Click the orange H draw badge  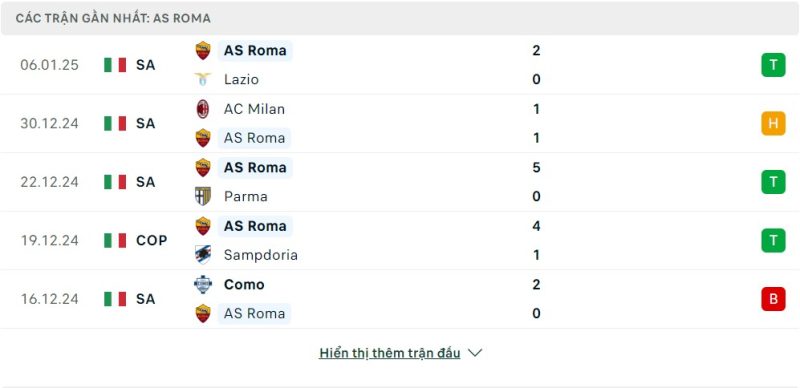click(x=773, y=124)
